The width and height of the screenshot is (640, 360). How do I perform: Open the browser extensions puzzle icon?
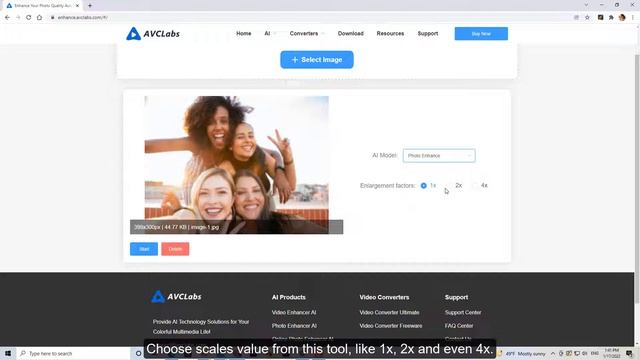tap(611, 18)
